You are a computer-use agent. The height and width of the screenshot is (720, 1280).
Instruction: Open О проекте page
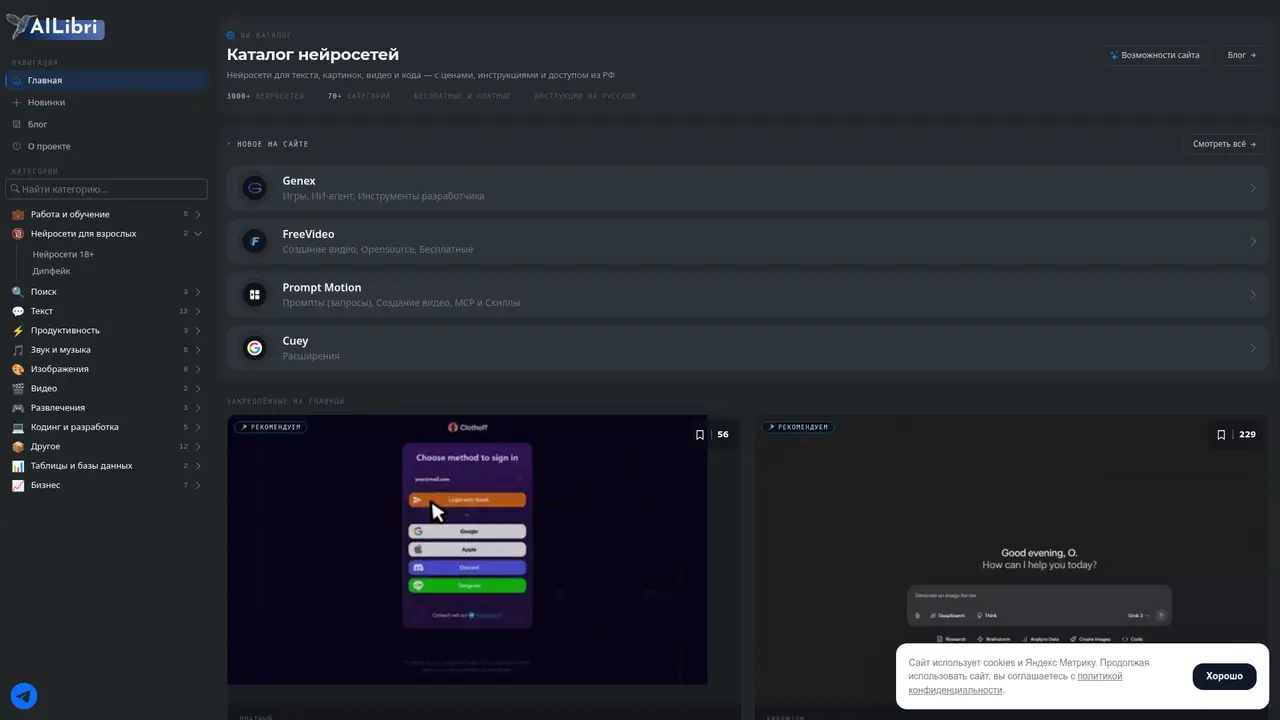click(x=107, y=146)
